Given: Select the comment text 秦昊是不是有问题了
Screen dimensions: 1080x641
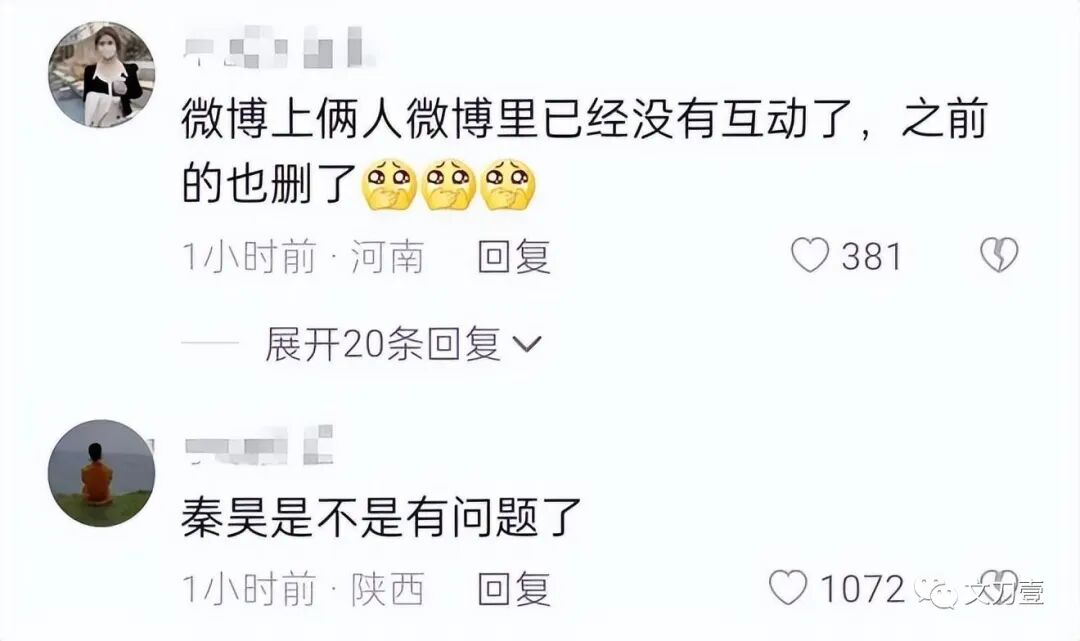Looking at the screenshot, I should pyautogui.click(x=382, y=516).
